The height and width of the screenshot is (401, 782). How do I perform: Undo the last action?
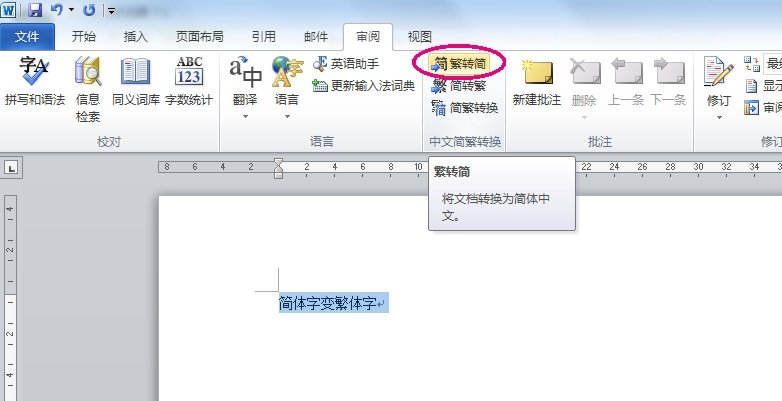point(56,9)
